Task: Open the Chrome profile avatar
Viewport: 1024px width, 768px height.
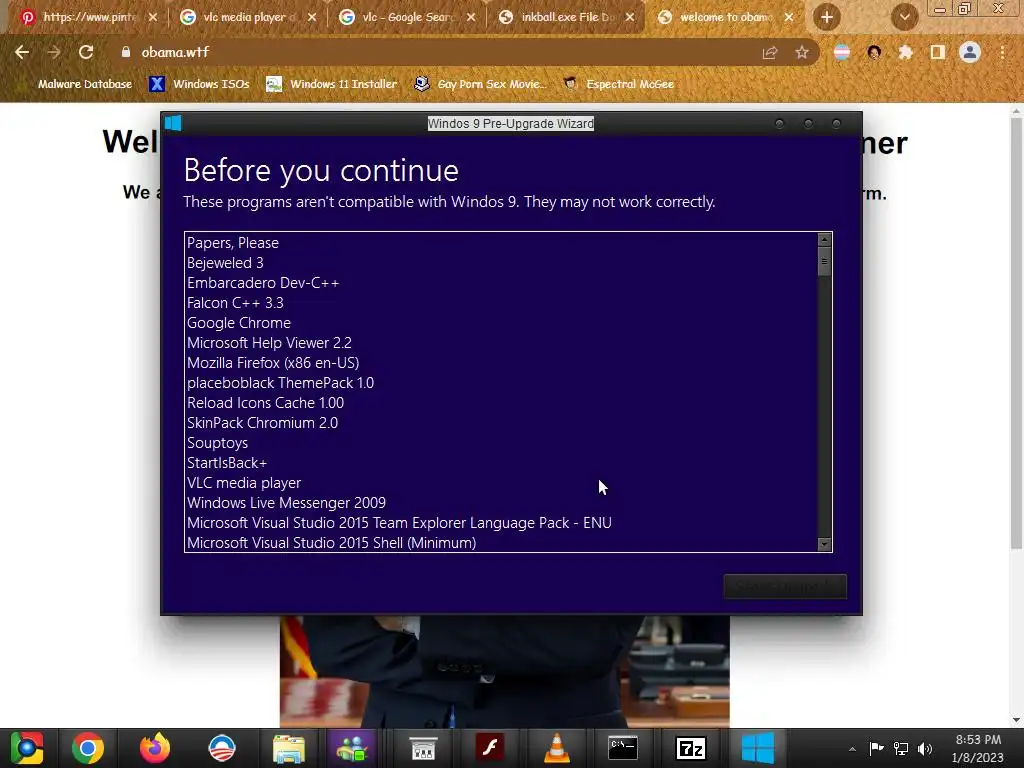Action: tap(970, 52)
